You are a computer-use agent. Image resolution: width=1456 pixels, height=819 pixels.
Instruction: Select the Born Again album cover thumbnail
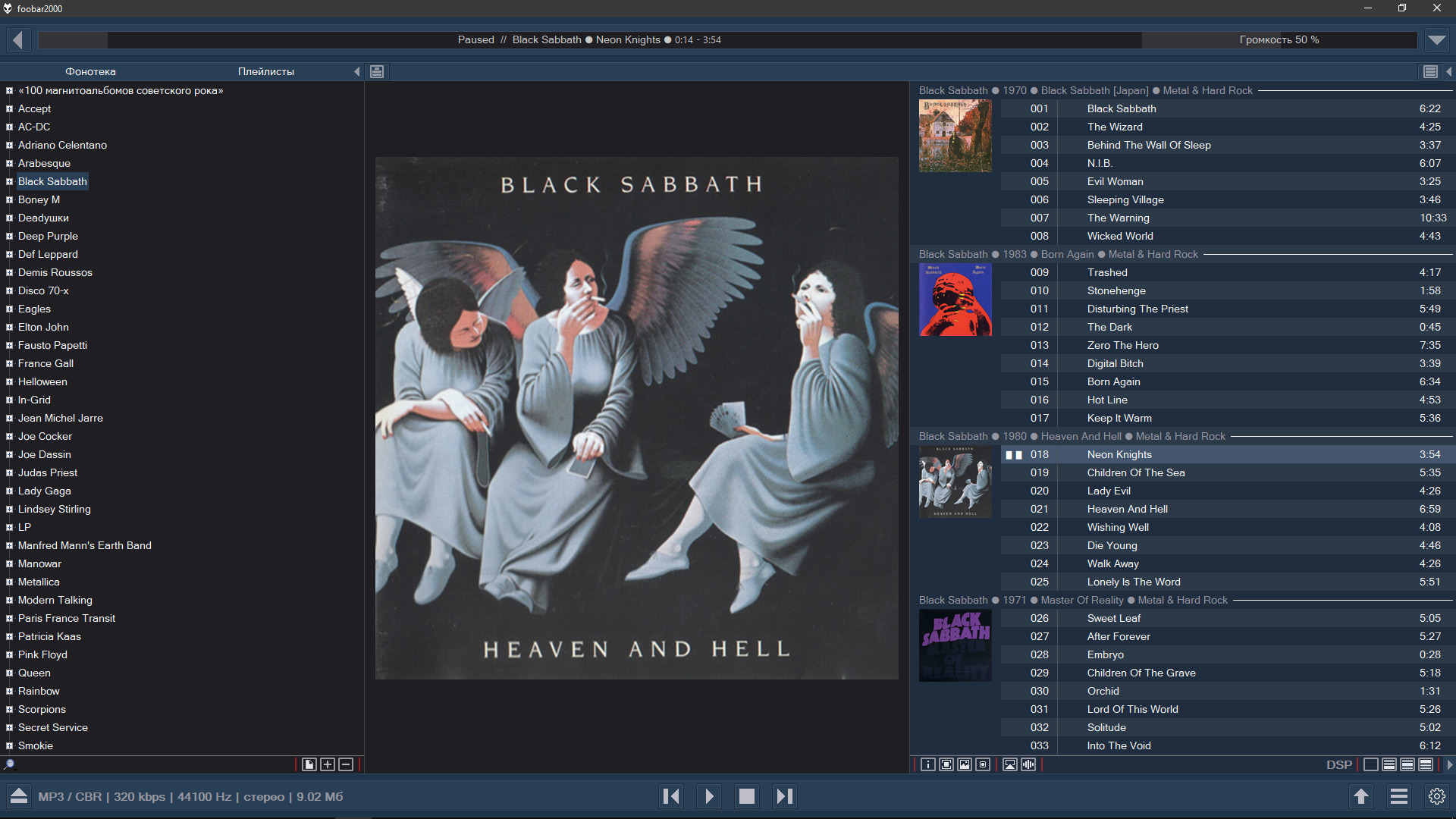(x=955, y=300)
